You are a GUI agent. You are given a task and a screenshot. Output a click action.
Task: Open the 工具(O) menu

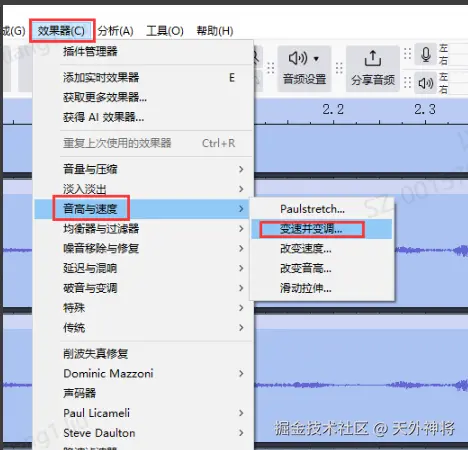coord(165,31)
